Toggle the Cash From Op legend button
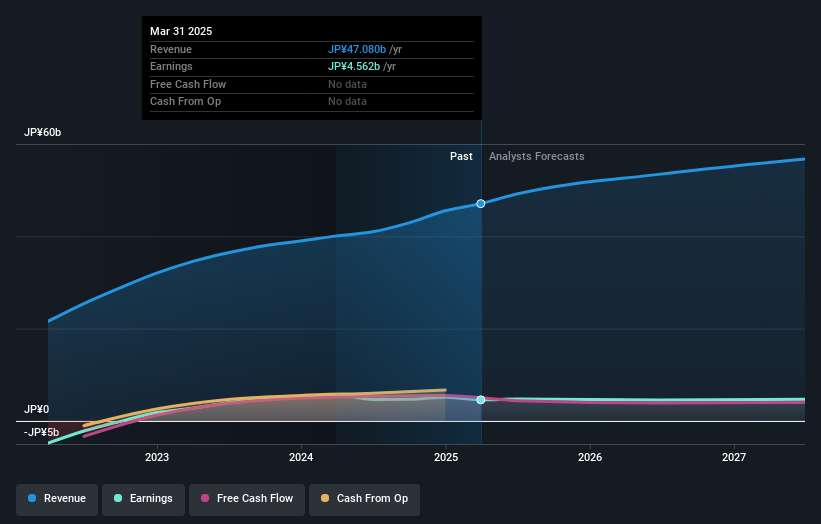Screen dimensions: 821x524 tap(364, 499)
